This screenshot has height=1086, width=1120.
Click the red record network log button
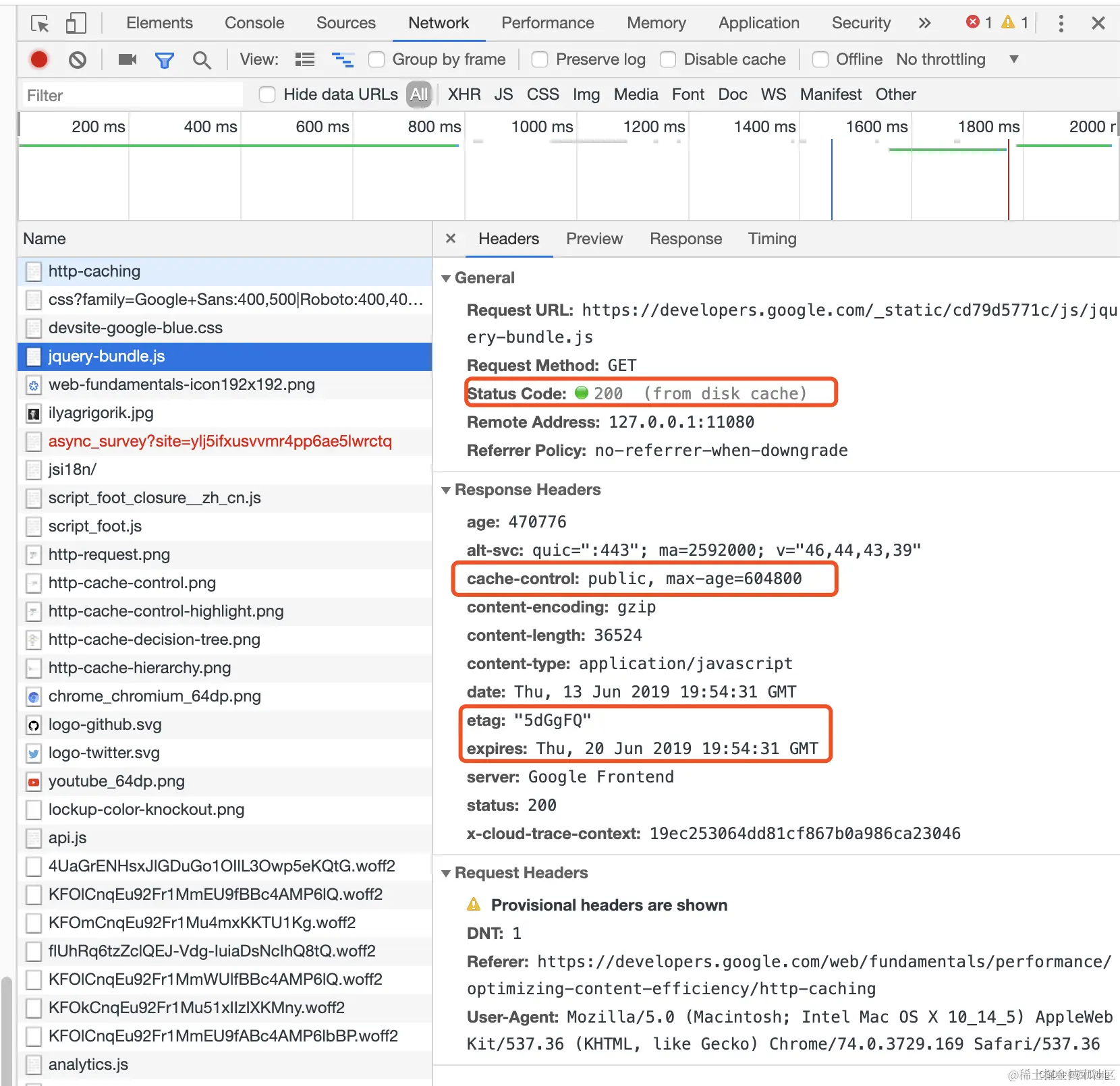[39, 60]
